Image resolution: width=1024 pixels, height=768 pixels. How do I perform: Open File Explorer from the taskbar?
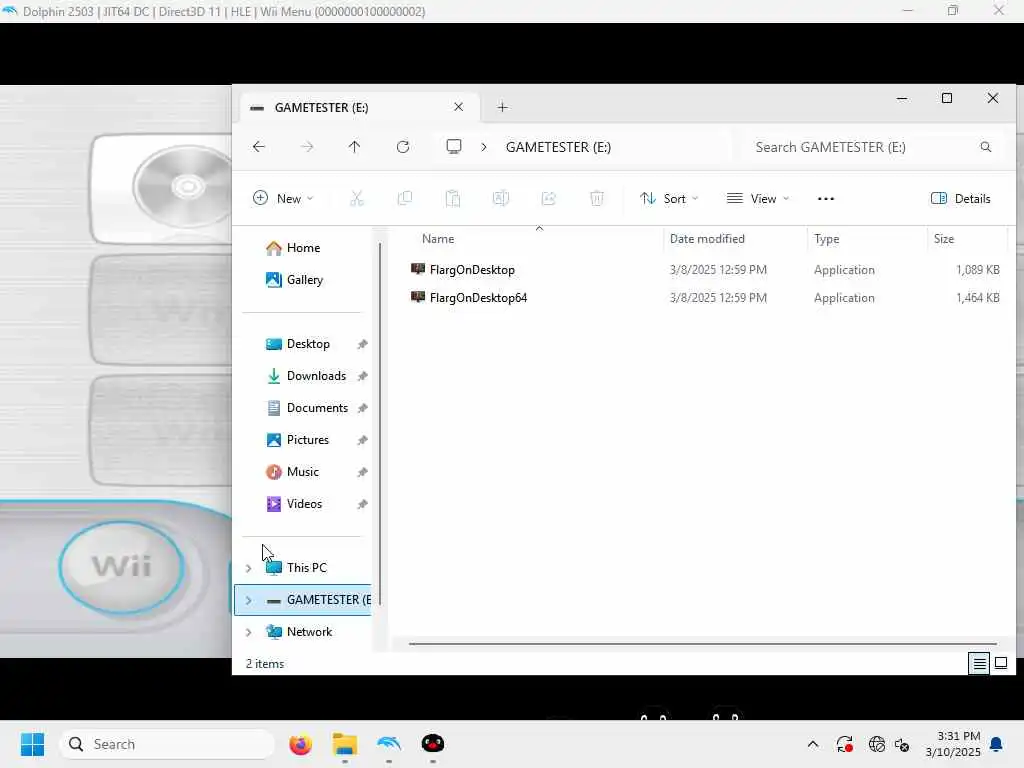[345, 744]
